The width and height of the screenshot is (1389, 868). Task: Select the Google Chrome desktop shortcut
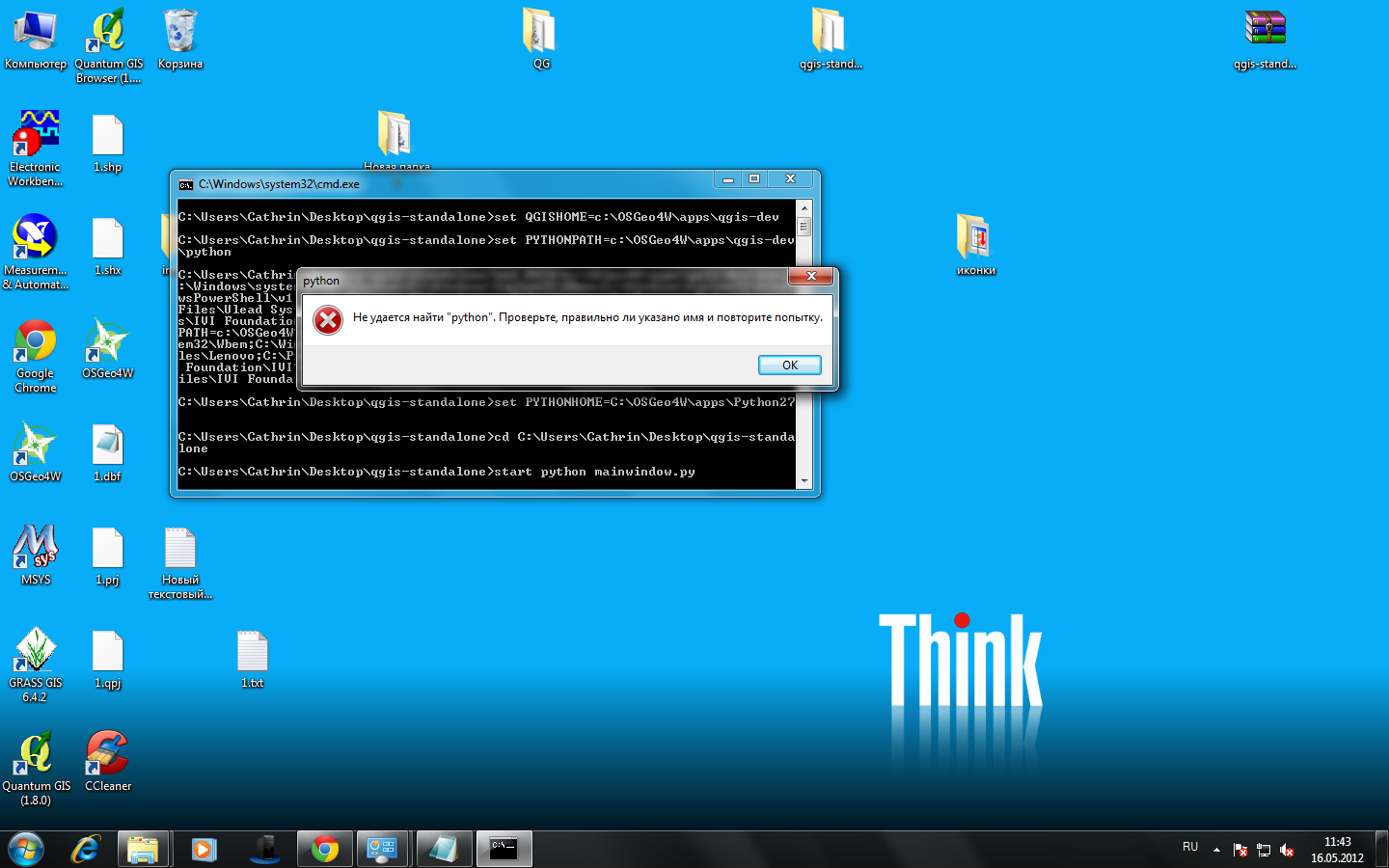click(x=36, y=356)
